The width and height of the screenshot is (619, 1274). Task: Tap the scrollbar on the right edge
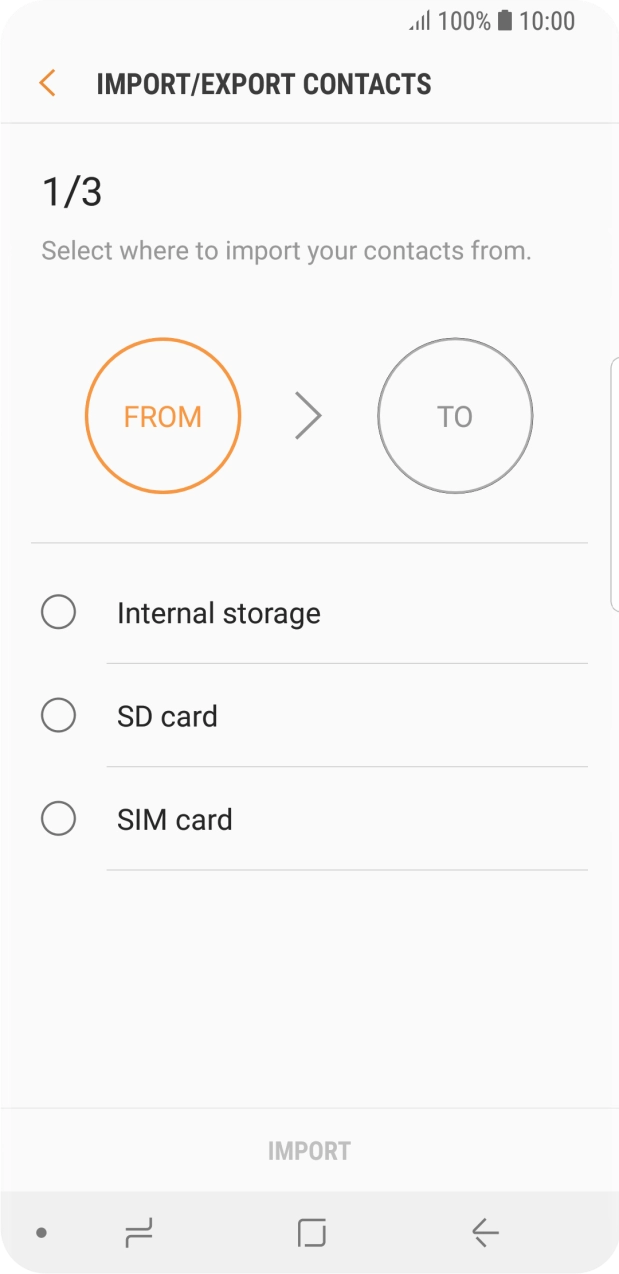point(613,480)
